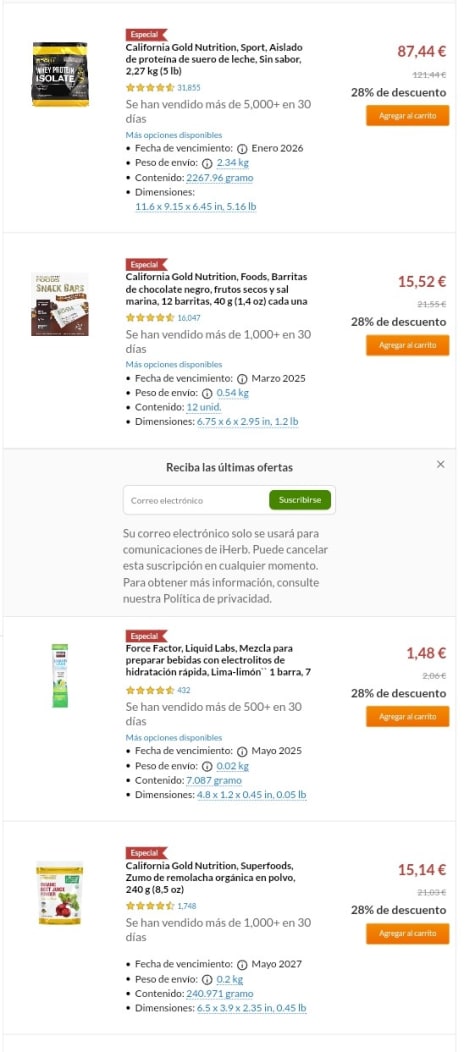Open Más opciones disponibles for Force Factor mix
This screenshot has height=1052, width=475.
(x=173, y=737)
